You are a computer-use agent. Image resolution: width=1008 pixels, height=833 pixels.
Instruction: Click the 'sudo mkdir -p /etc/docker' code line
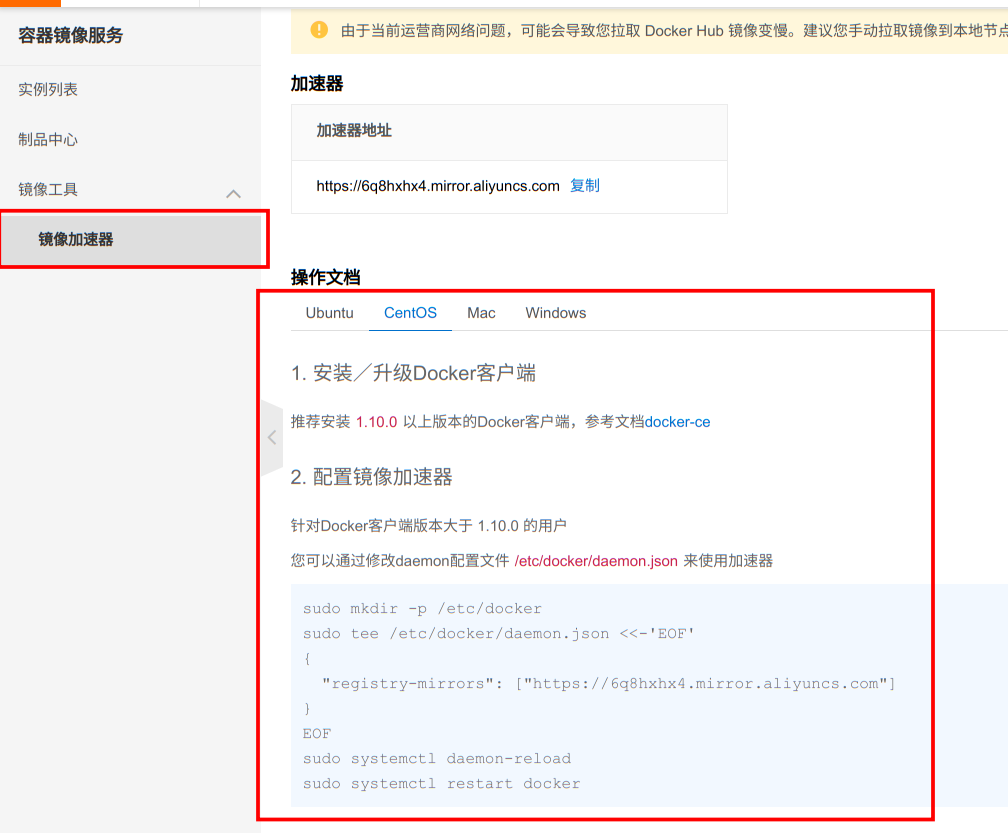(422, 608)
